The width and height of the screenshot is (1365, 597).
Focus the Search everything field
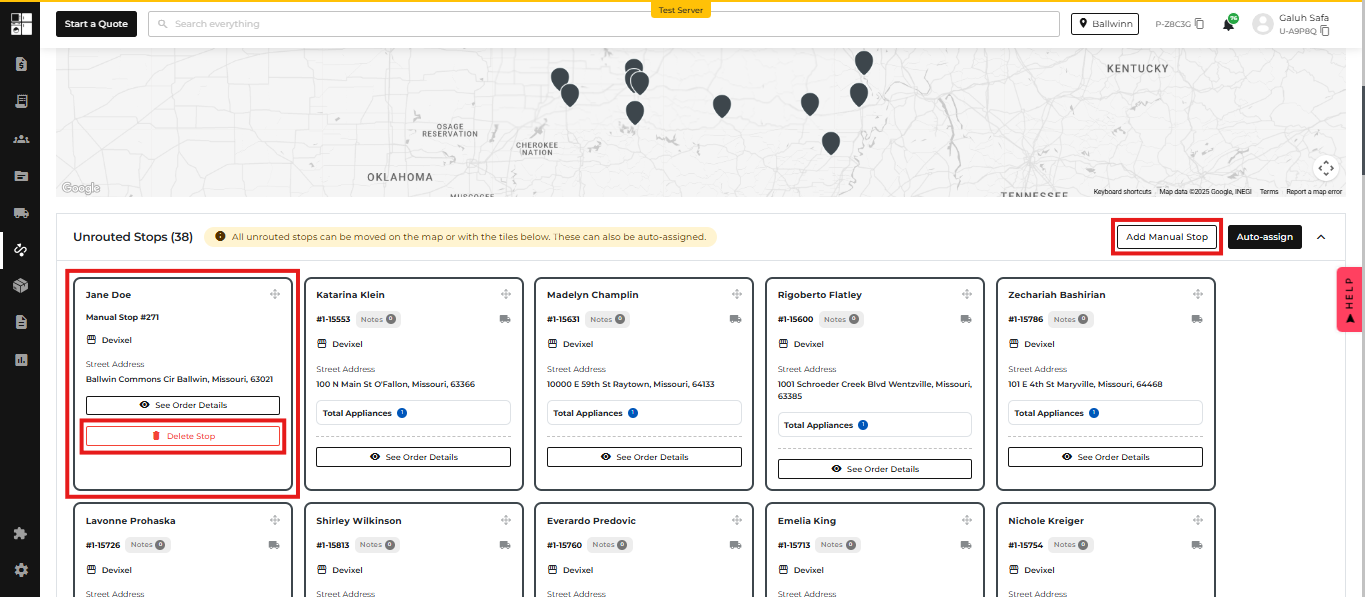click(603, 24)
